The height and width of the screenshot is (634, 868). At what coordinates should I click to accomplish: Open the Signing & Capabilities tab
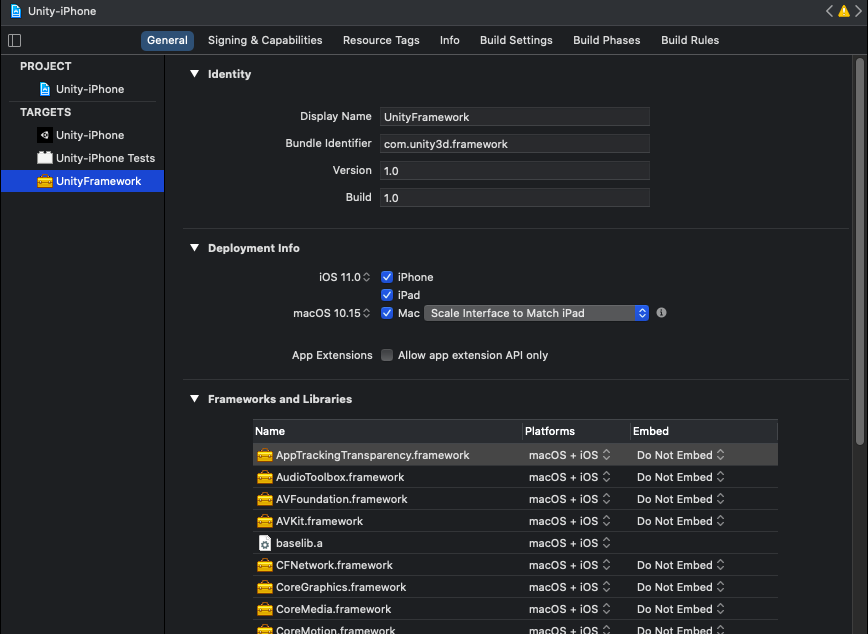coord(265,40)
